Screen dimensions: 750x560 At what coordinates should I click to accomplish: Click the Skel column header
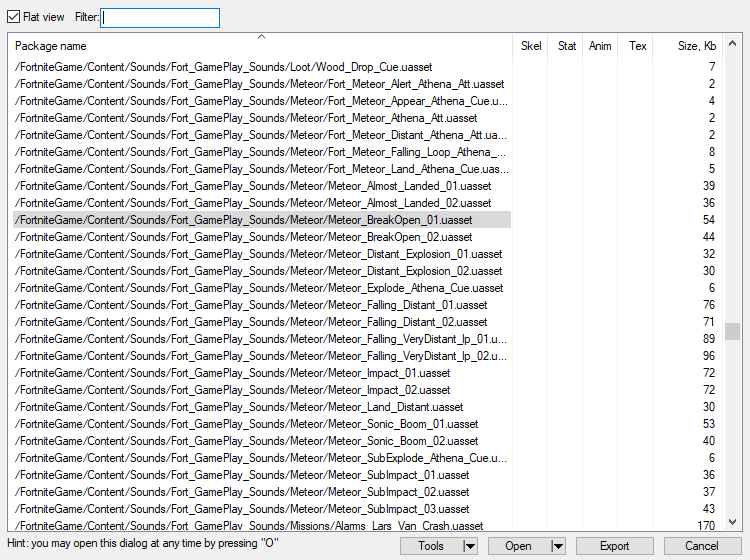[x=530, y=46]
